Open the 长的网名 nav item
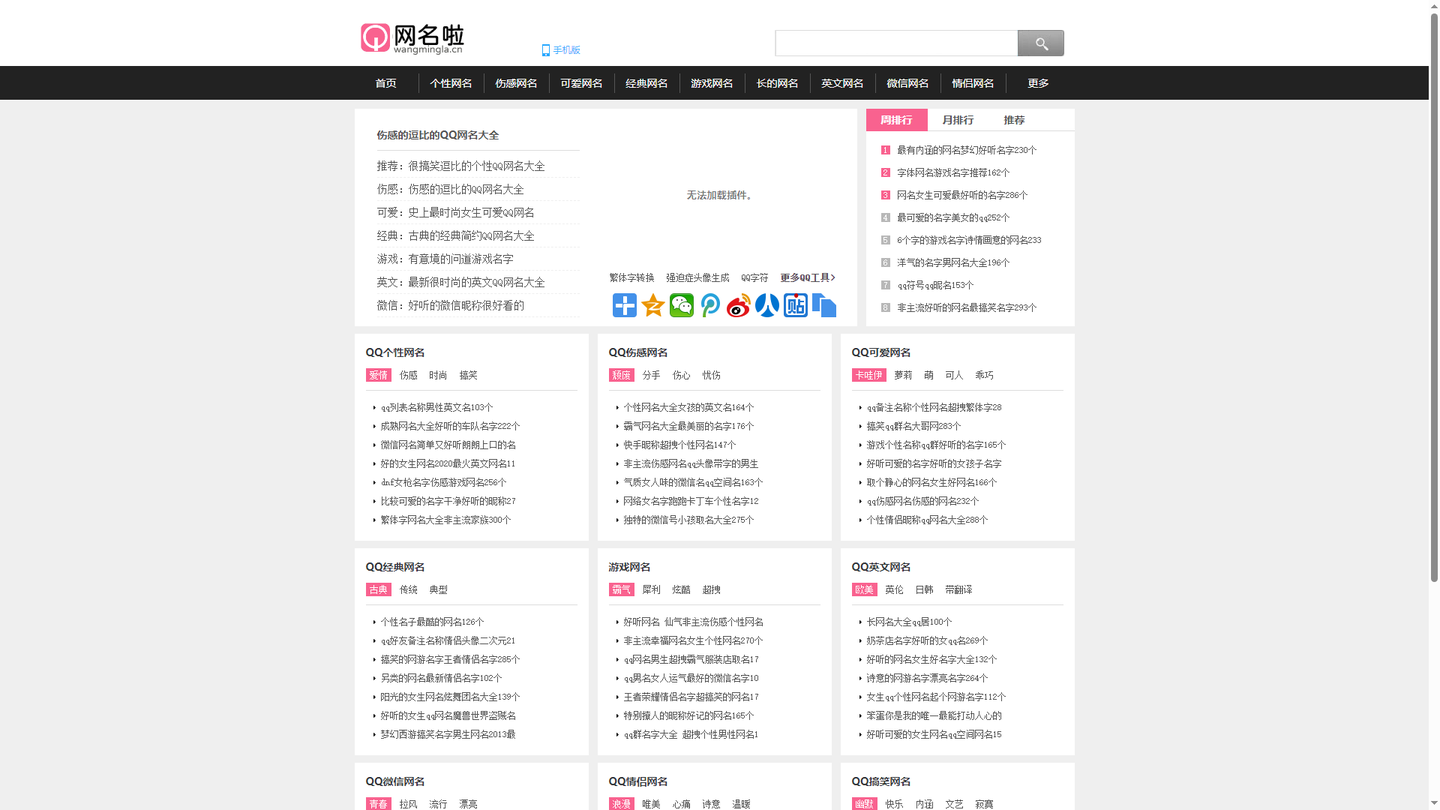The height and width of the screenshot is (810, 1440). coord(777,83)
